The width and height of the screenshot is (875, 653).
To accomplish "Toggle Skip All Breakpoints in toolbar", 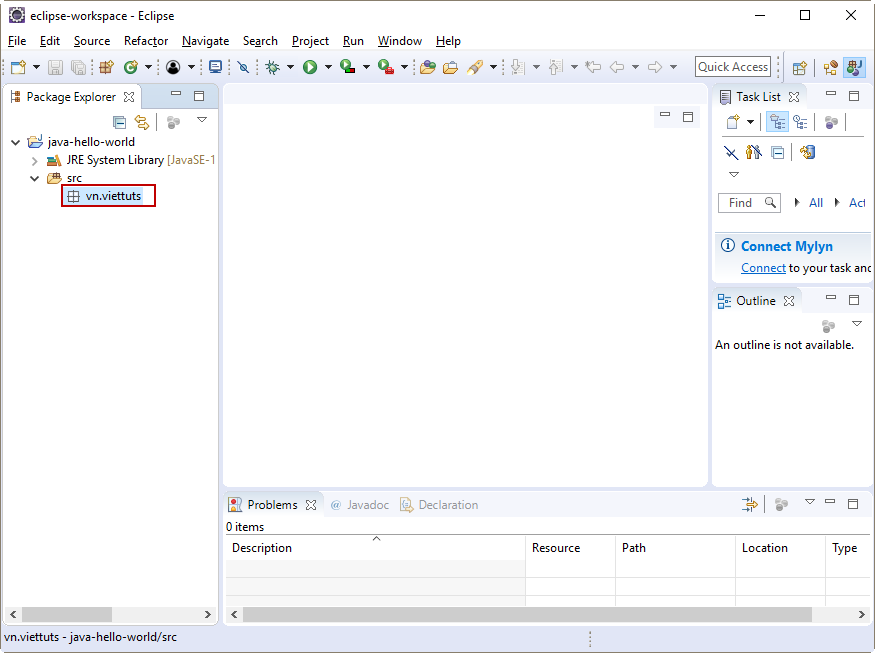I will [243, 68].
